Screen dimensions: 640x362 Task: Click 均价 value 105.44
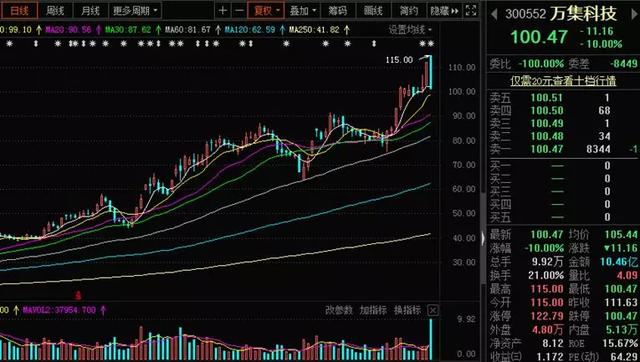[621, 234]
